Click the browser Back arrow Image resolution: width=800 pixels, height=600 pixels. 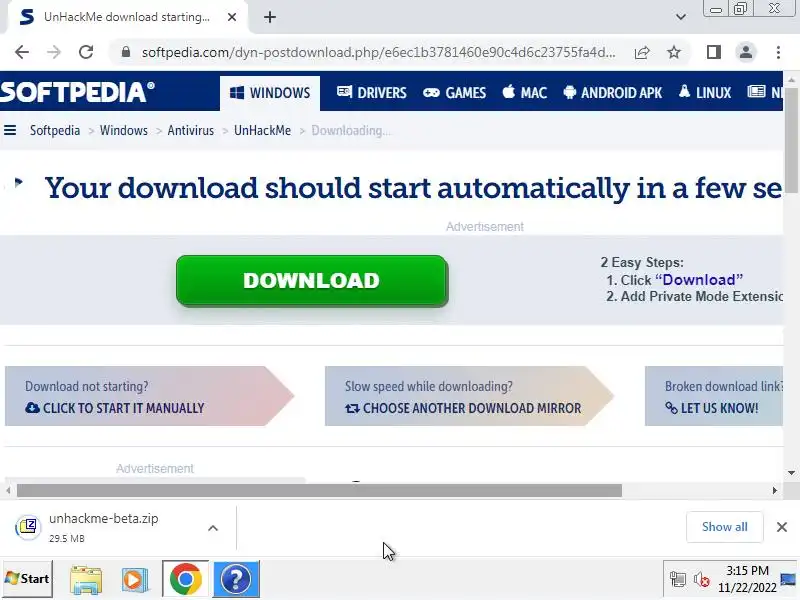point(22,52)
